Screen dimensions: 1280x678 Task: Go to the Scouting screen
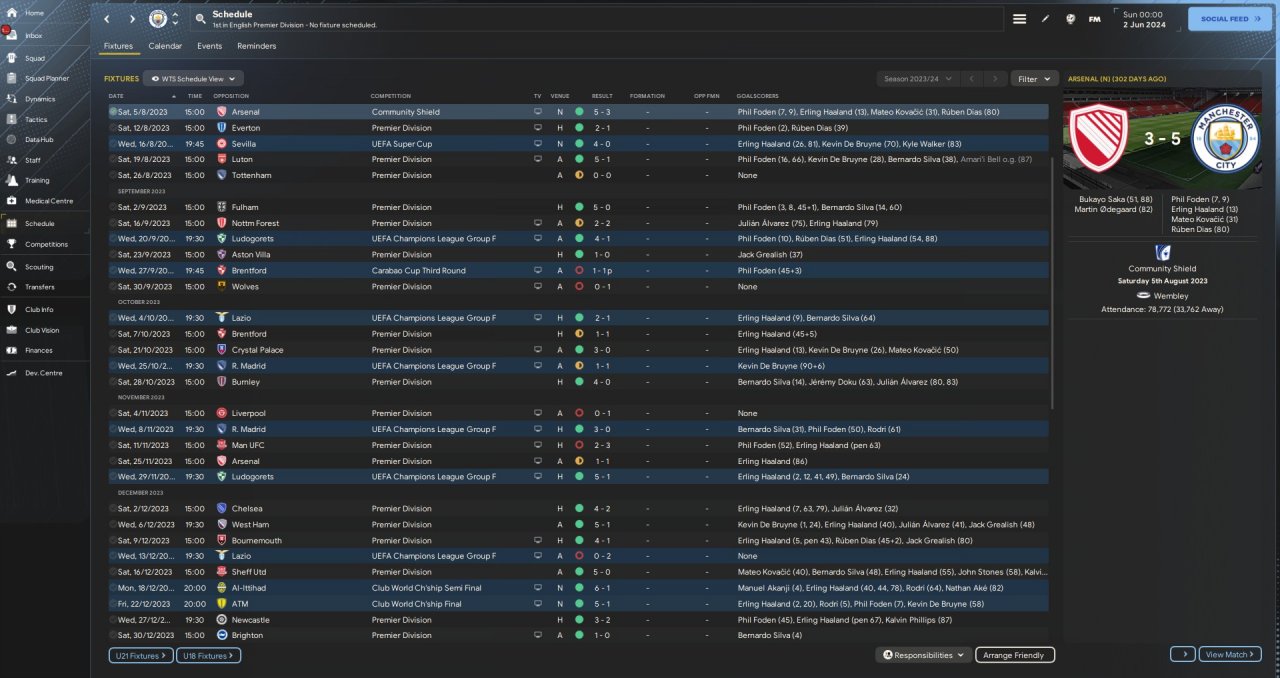(x=39, y=267)
